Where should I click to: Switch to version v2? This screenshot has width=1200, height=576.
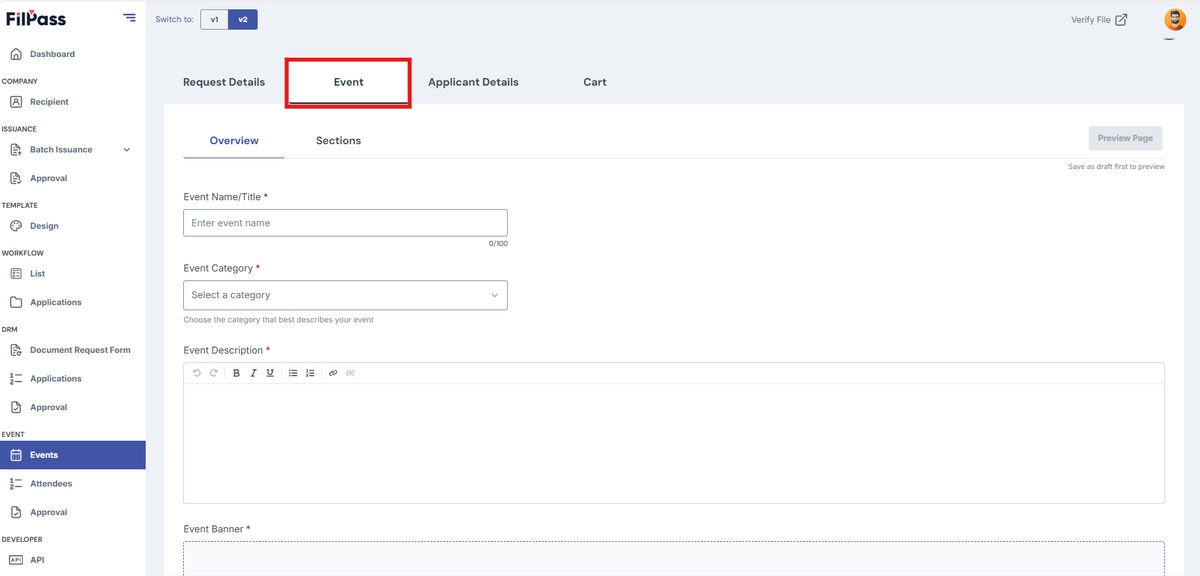pyautogui.click(x=243, y=19)
